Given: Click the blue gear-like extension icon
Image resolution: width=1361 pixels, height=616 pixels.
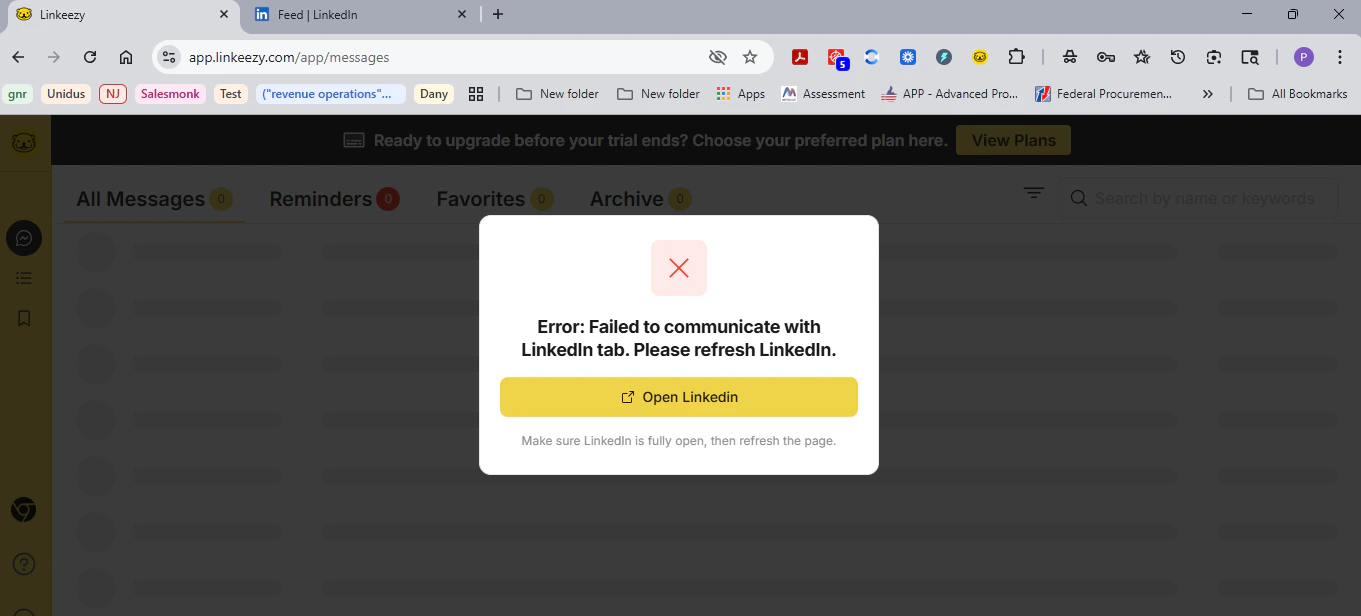Looking at the screenshot, I should (908, 57).
